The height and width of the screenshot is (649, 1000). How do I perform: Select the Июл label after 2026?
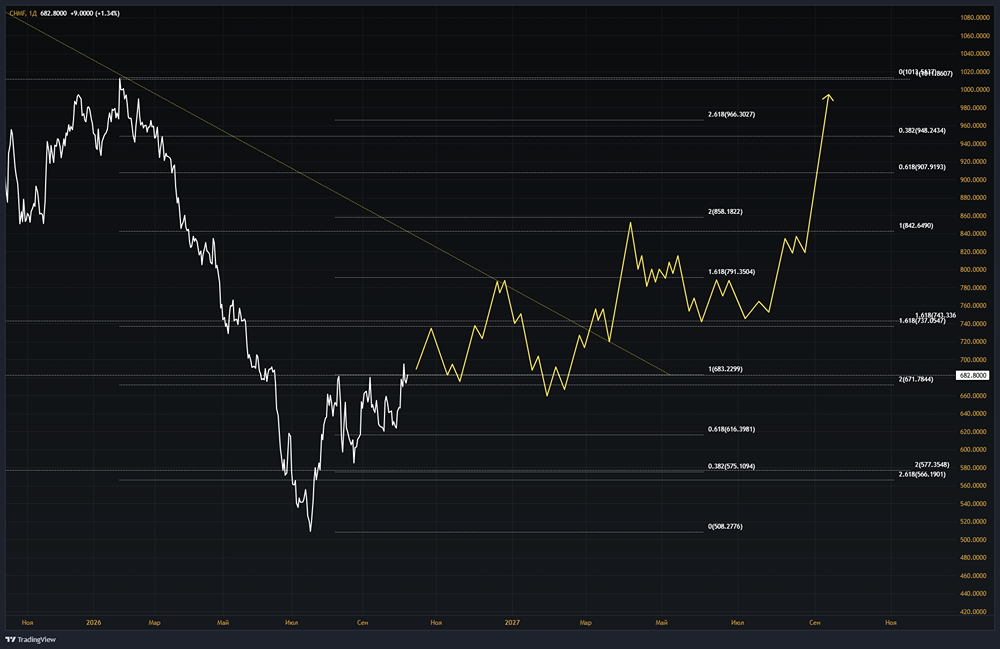click(x=291, y=622)
